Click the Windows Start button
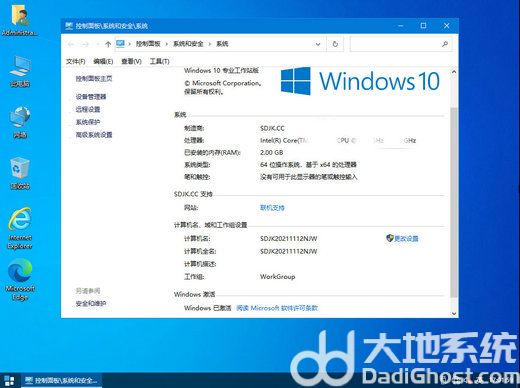 coord(9,381)
